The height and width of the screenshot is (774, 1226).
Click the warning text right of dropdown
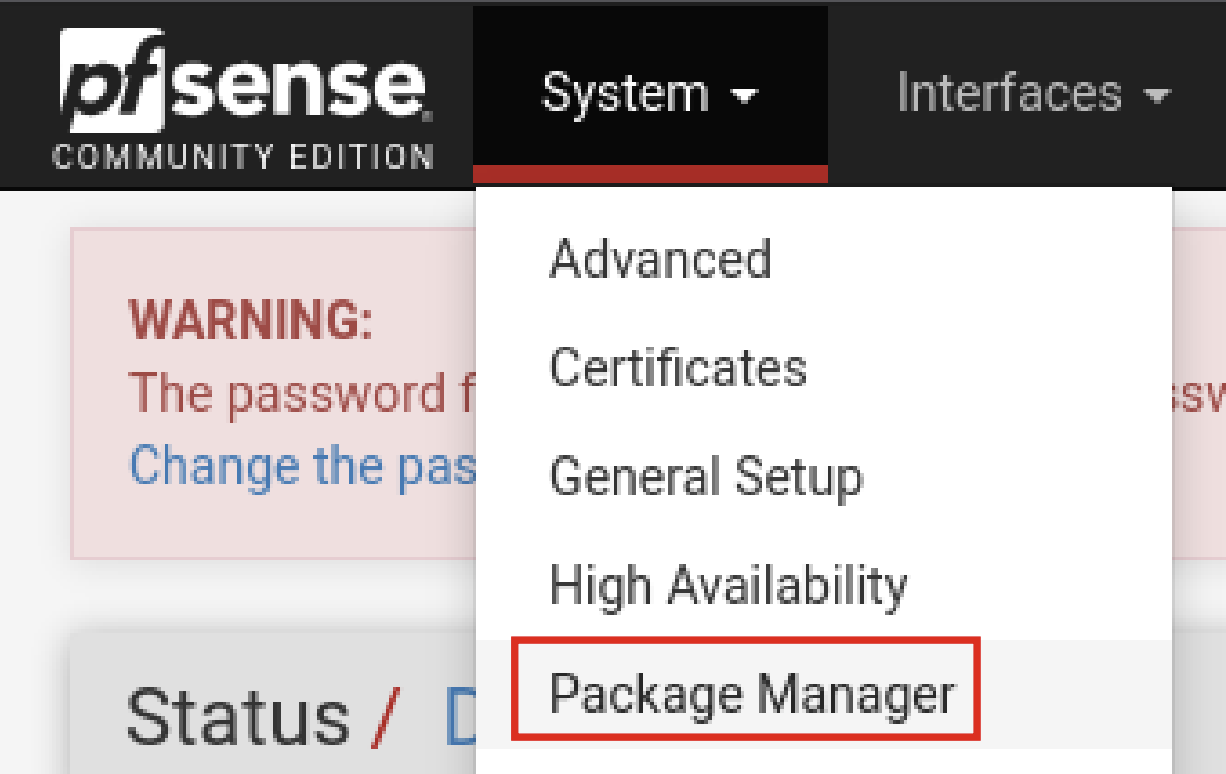click(1203, 394)
